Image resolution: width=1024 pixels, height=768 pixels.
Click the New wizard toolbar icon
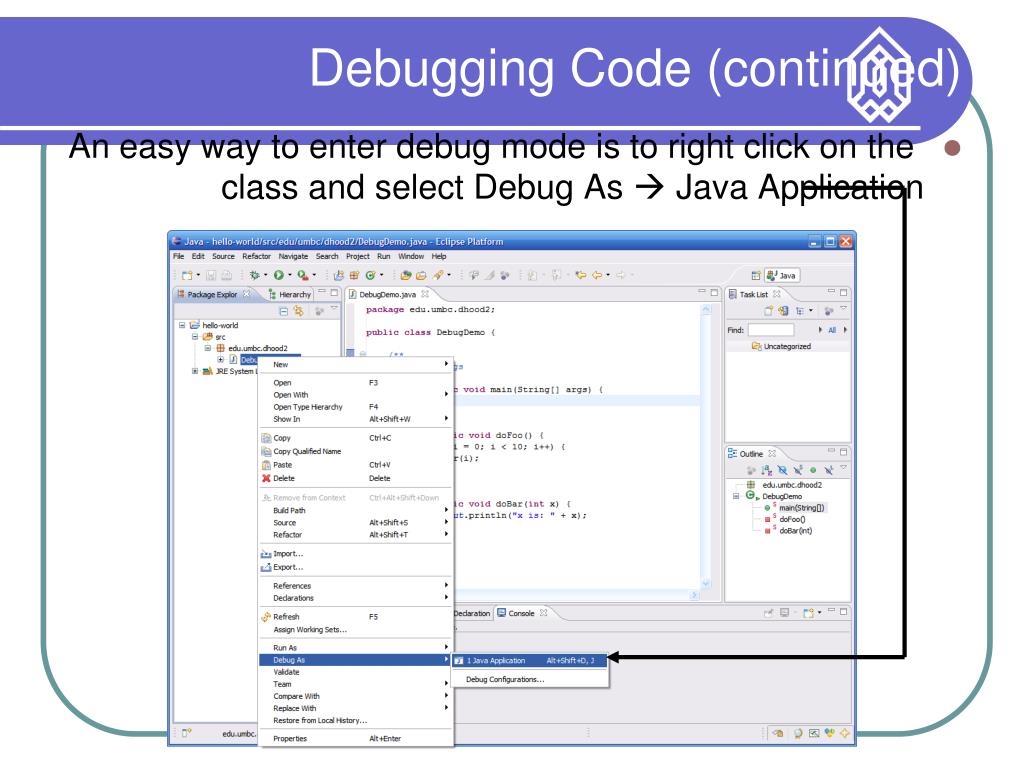[x=187, y=276]
